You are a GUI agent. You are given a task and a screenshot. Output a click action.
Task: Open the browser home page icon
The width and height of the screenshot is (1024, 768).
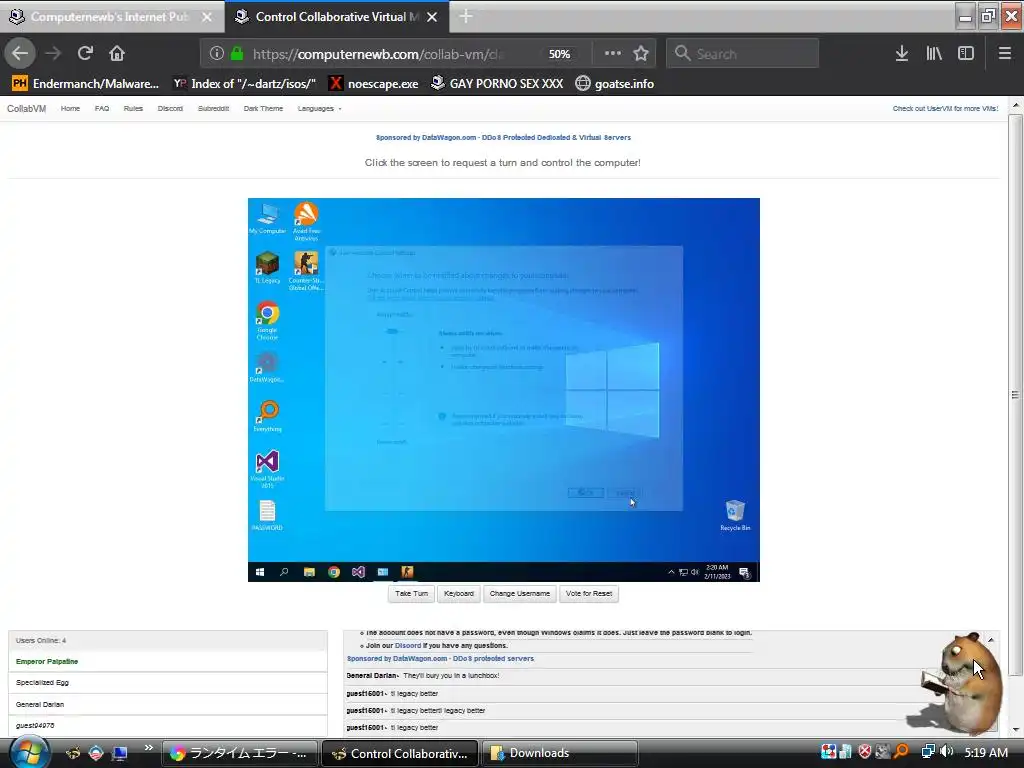117,54
